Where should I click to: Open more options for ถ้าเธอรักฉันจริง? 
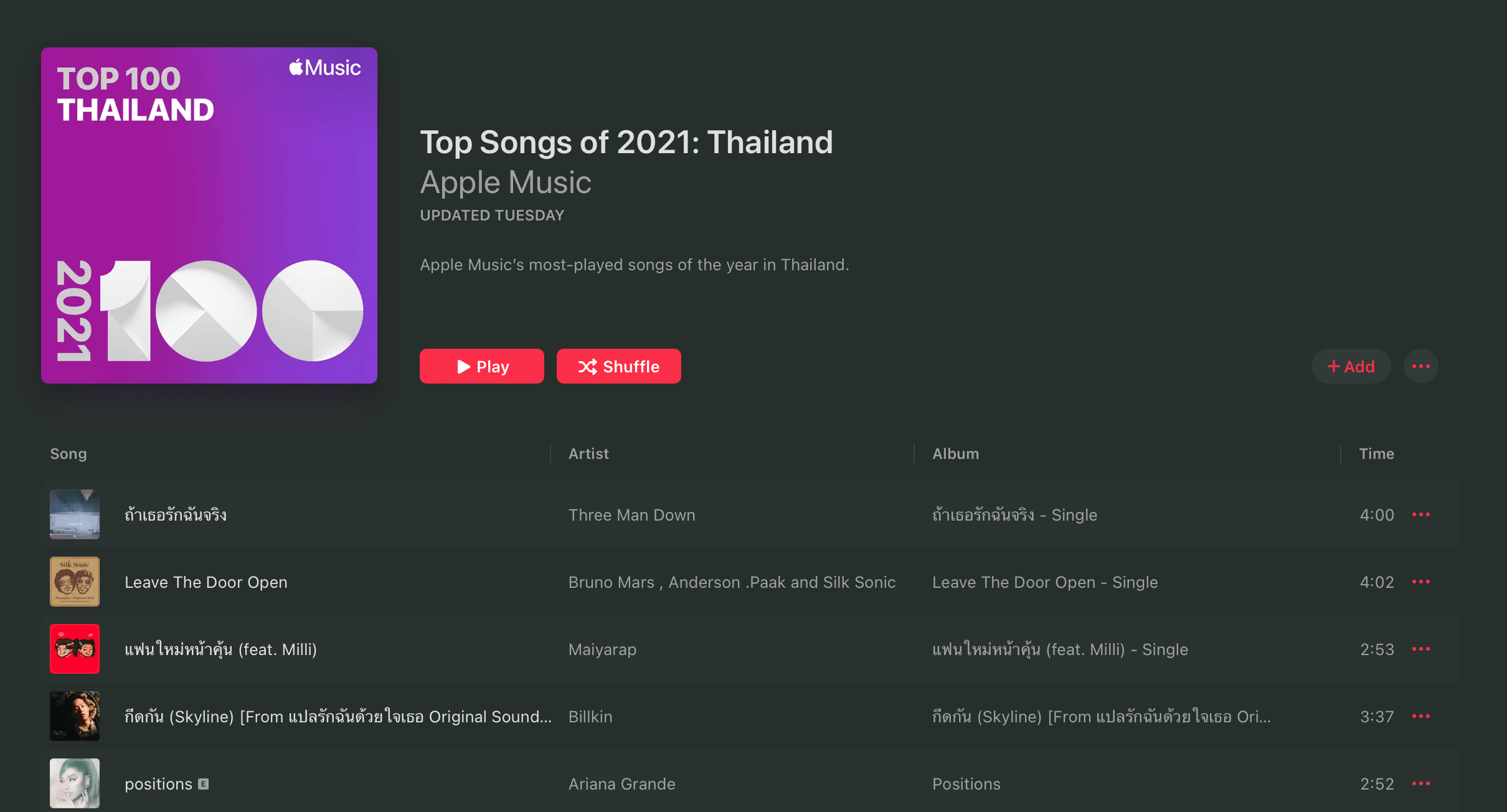tap(1420, 514)
